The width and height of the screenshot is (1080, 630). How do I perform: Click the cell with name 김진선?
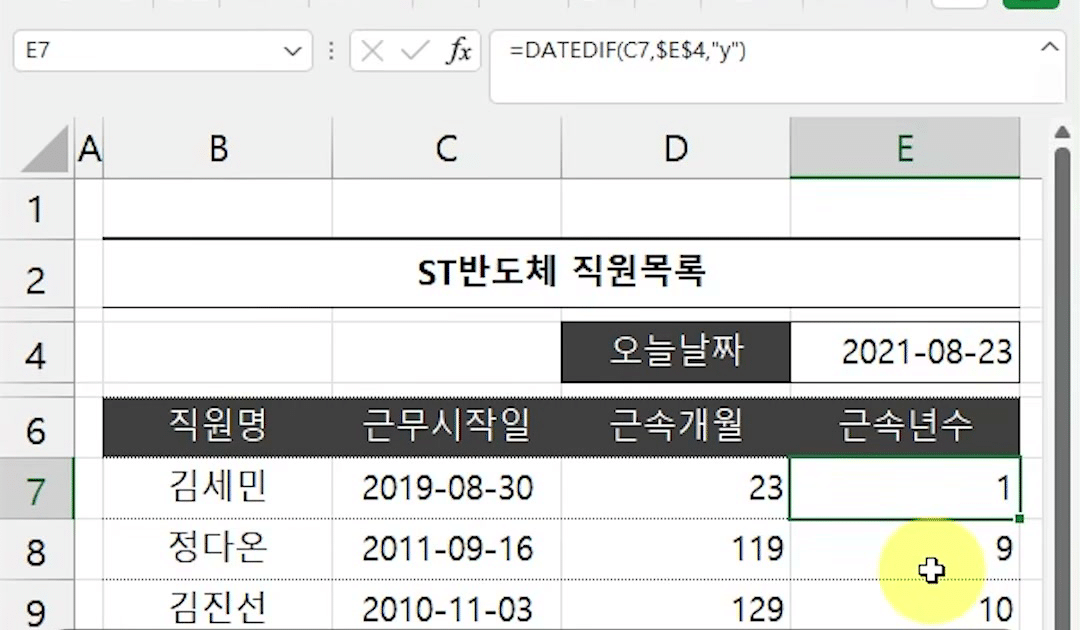coord(218,606)
